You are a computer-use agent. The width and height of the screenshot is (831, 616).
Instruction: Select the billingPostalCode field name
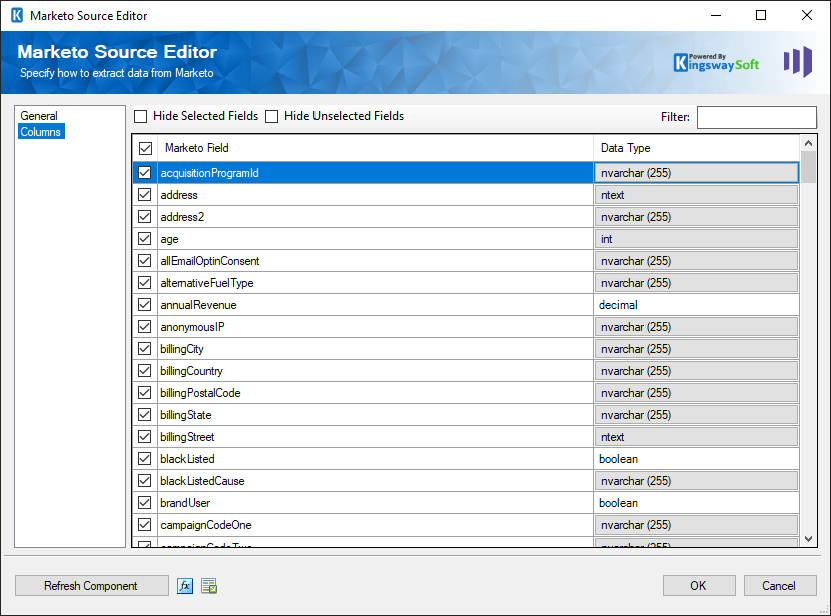200,393
